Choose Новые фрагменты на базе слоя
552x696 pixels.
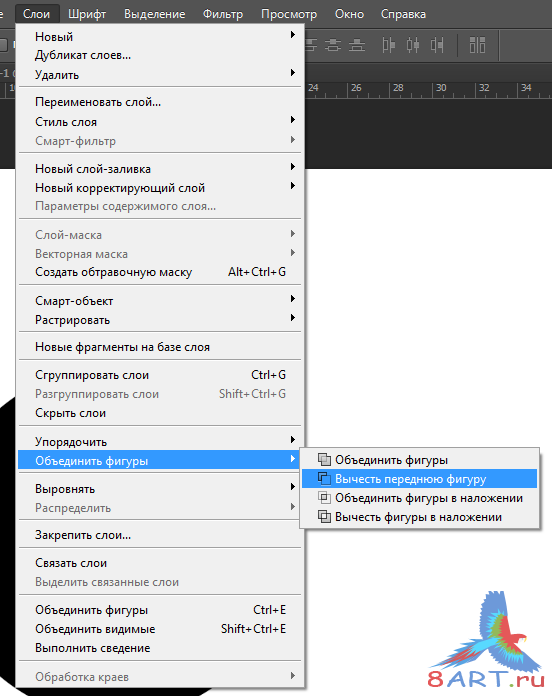[x=160, y=347]
